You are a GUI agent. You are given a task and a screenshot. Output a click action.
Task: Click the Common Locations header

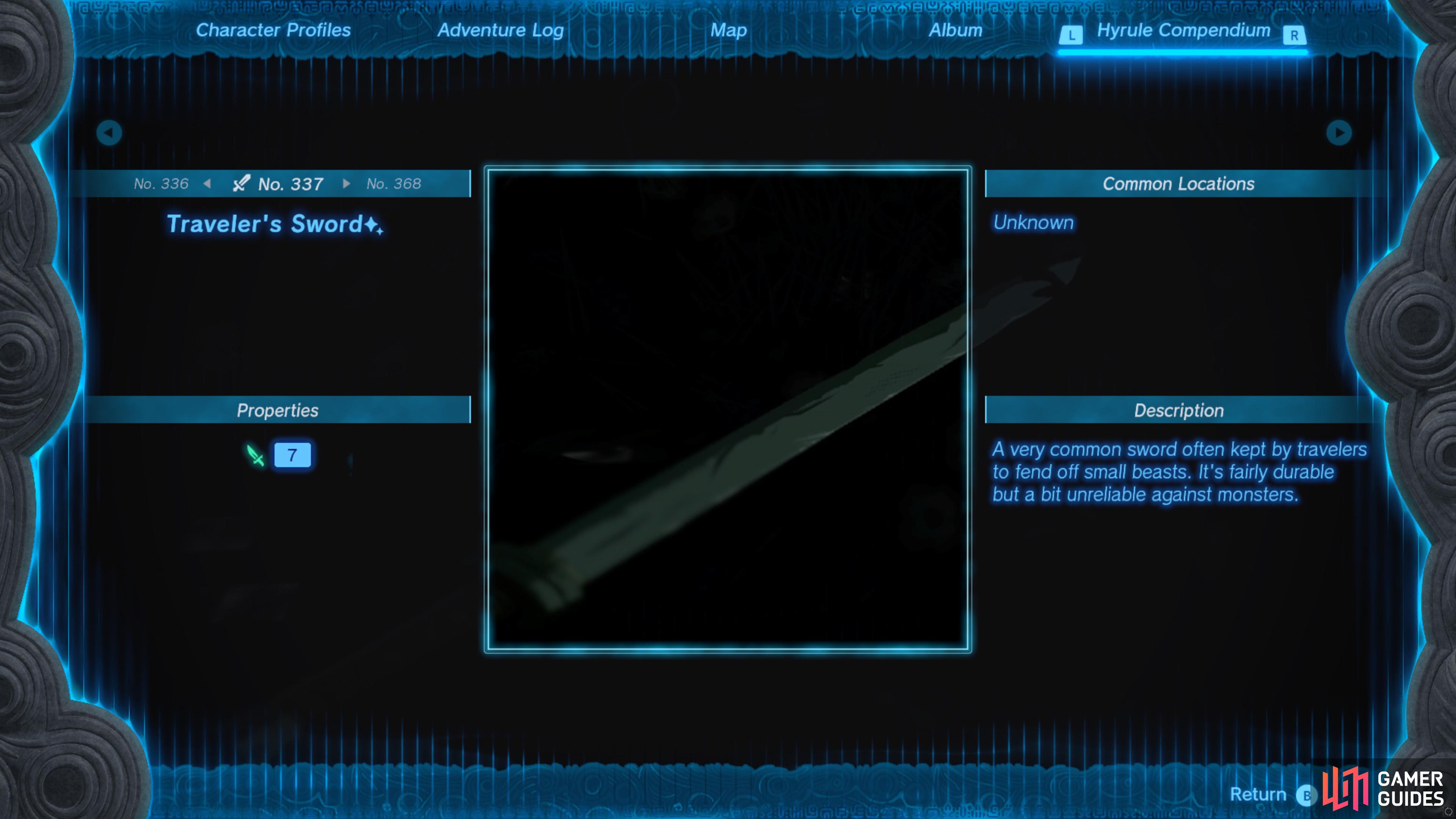1178,184
